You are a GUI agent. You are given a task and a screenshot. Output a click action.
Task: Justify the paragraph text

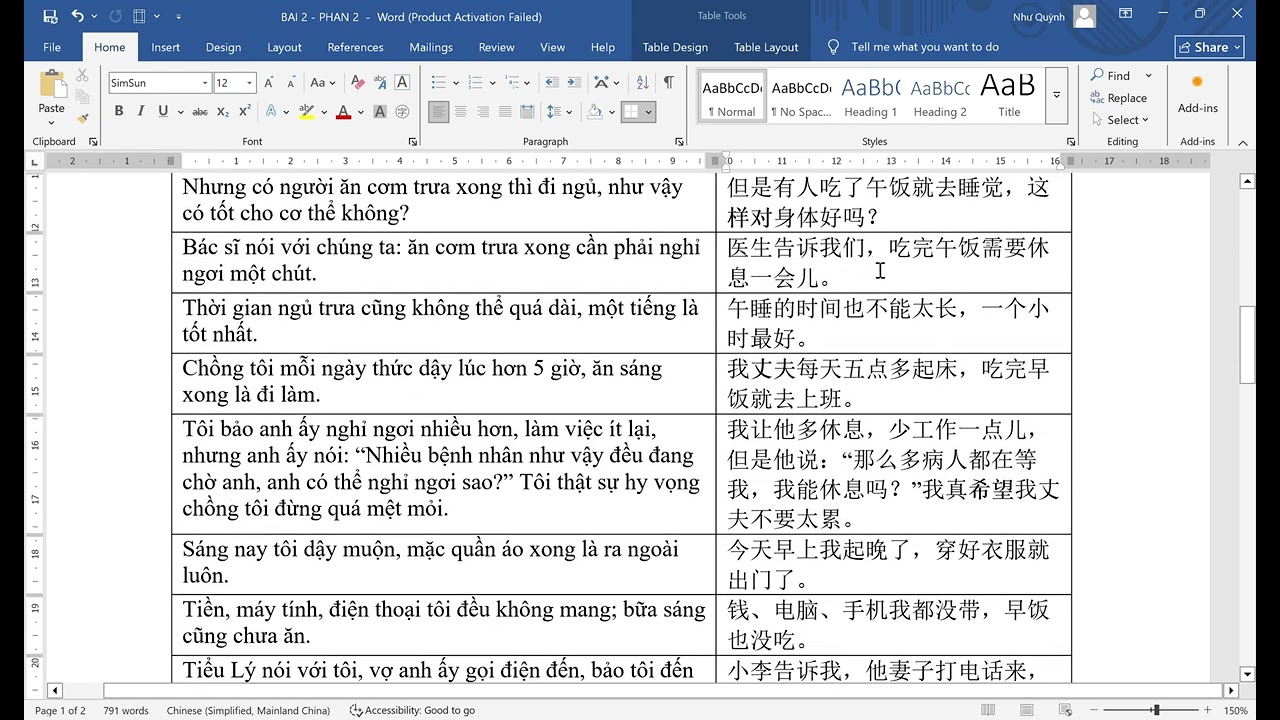(x=505, y=112)
